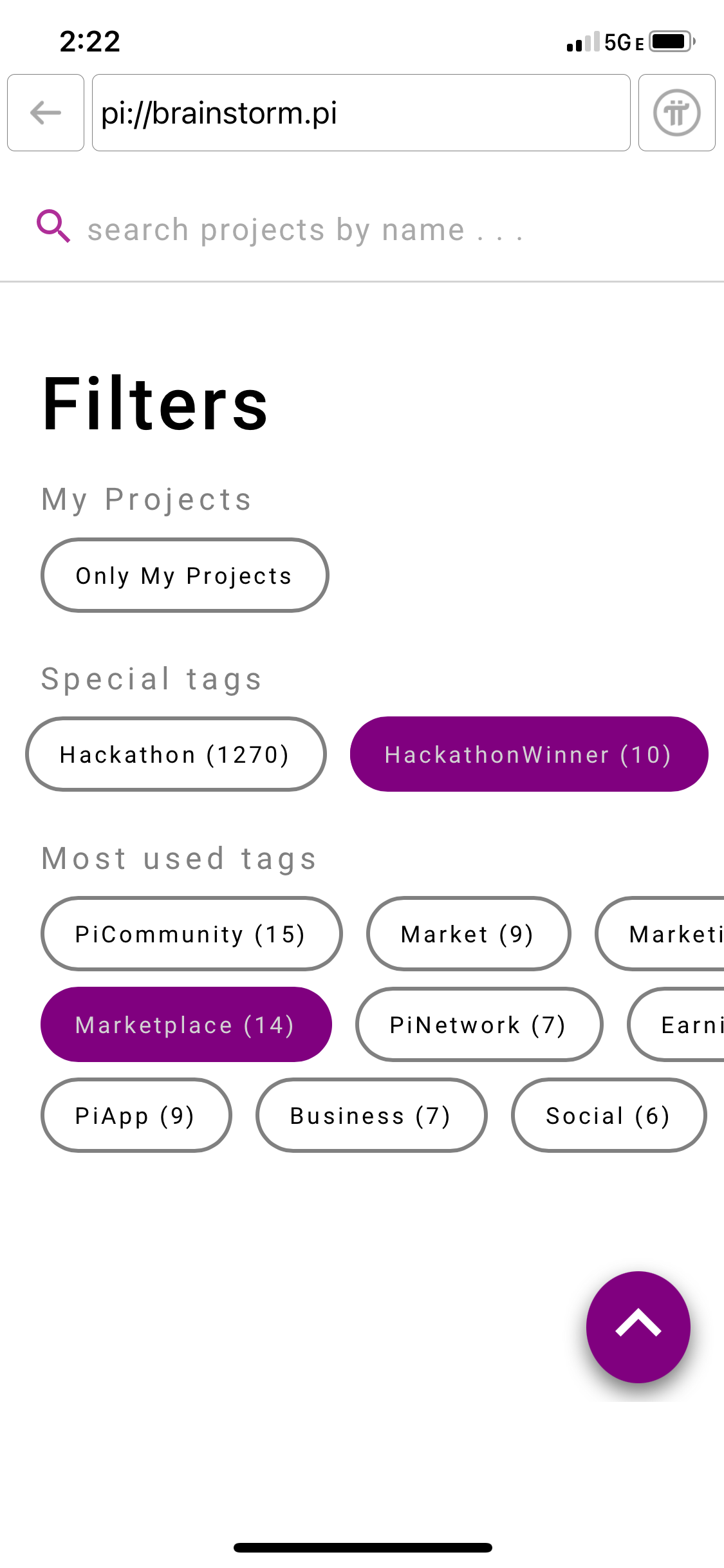
Task: Tap the partially visible Marketi tag
Action: tap(660, 934)
